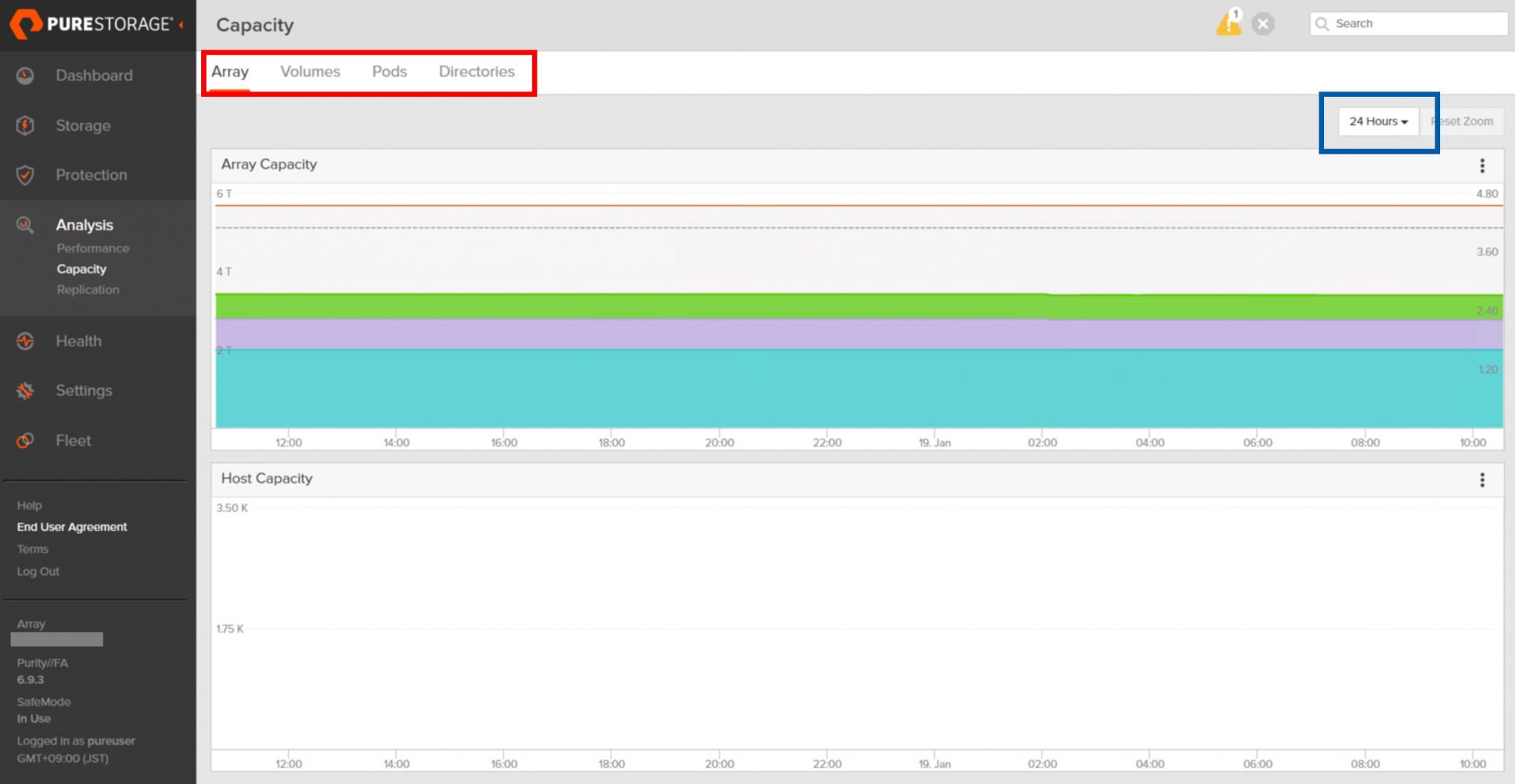This screenshot has height=784, width=1515.
Task: Switch to the Volumes tab
Action: 310,72
